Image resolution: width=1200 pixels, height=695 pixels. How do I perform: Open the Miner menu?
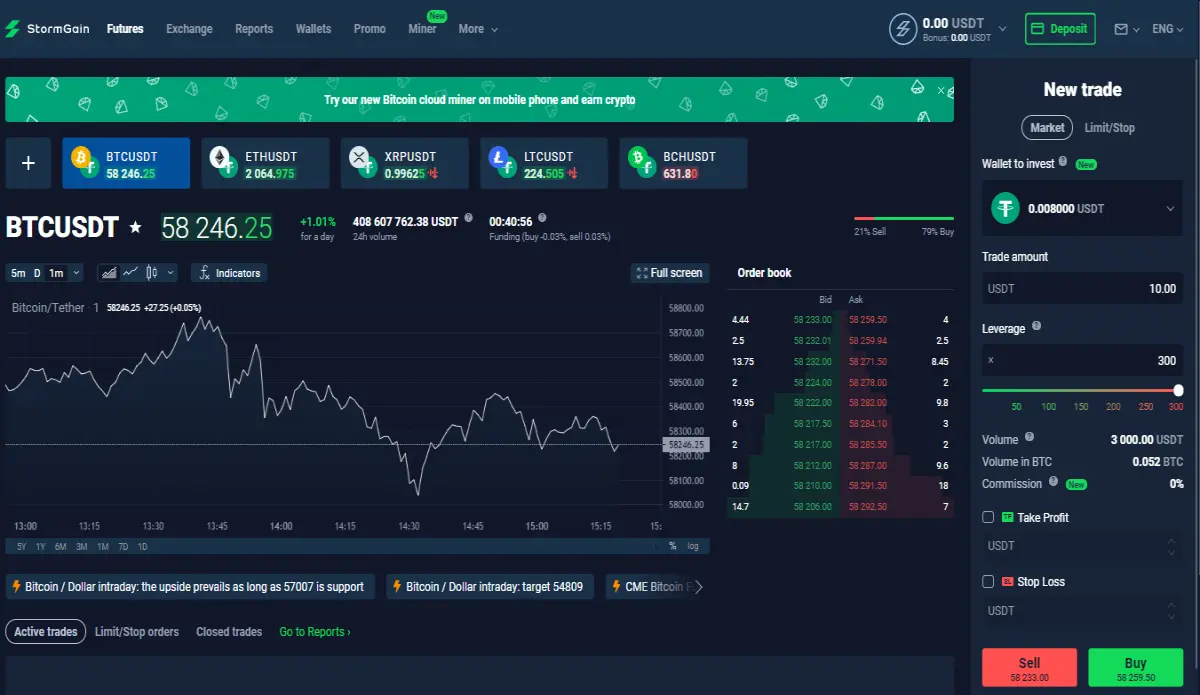pos(422,29)
